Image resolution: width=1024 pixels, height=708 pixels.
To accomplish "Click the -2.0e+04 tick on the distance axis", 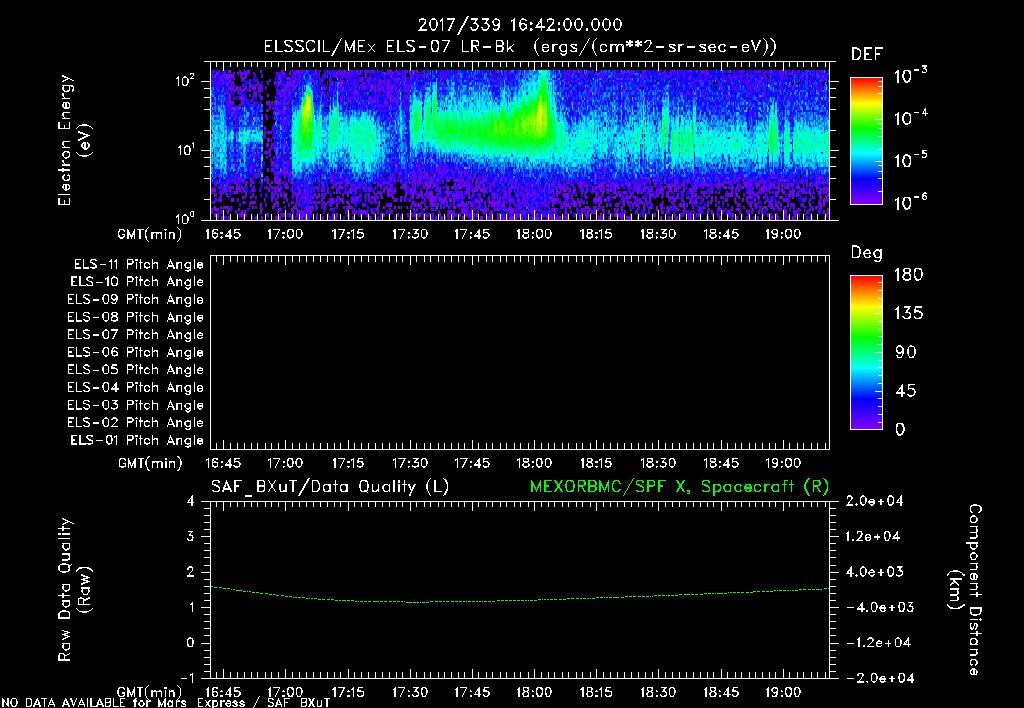I will [878, 678].
